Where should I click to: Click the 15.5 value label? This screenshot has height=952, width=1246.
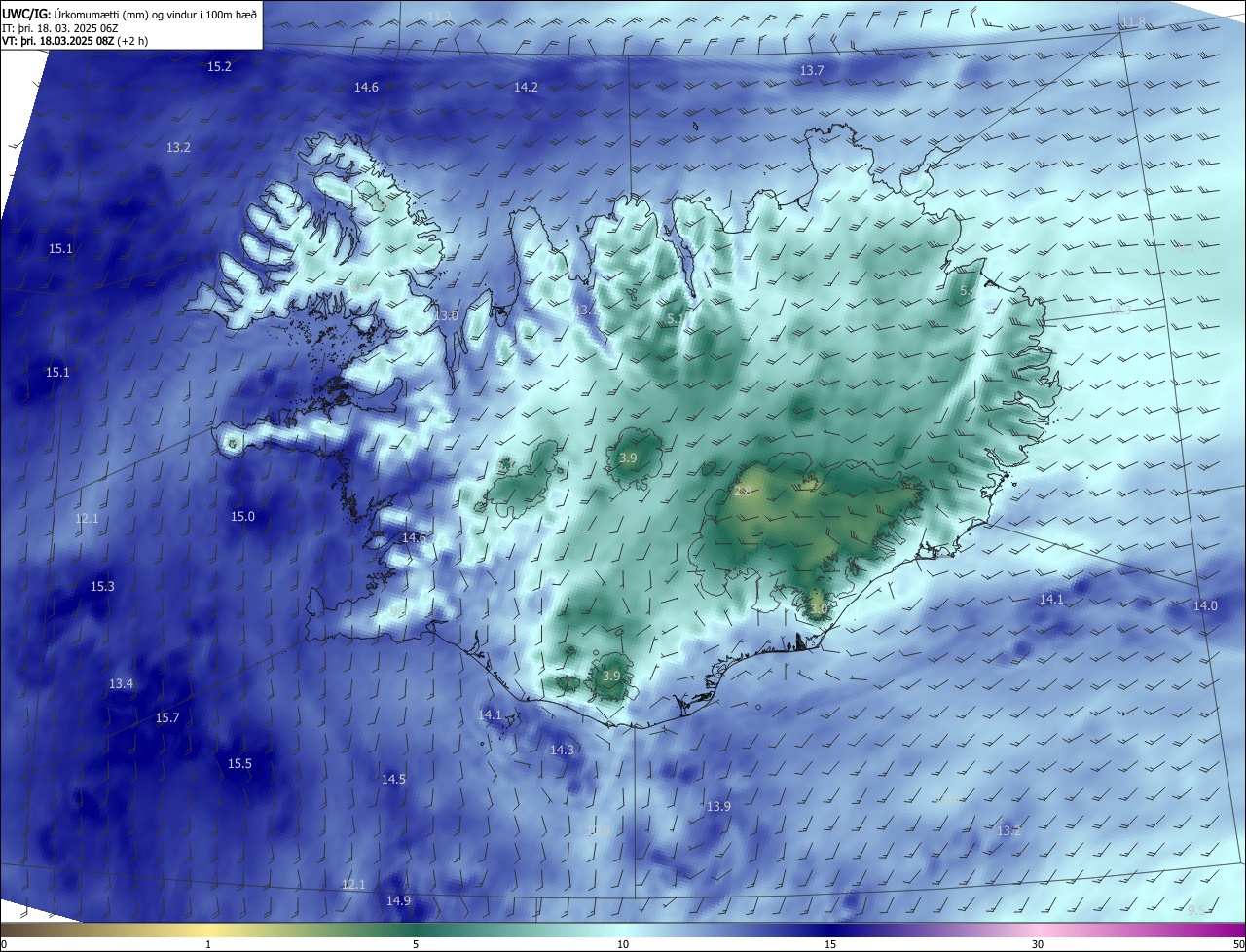[239, 763]
